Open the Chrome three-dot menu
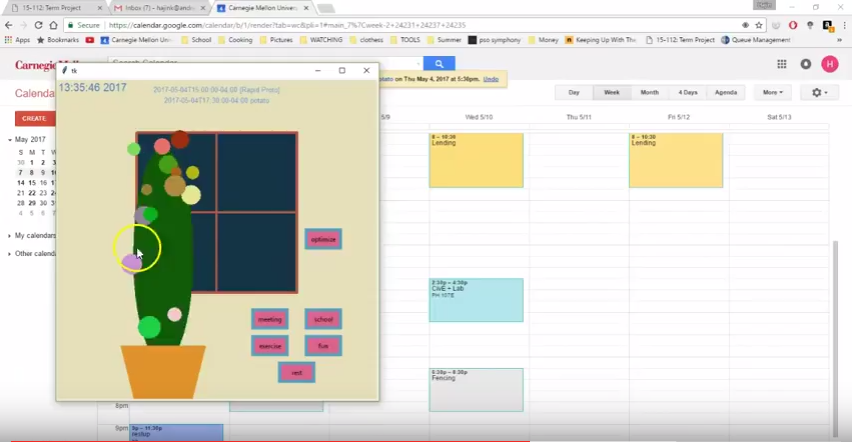The image size is (852, 442). click(844, 25)
